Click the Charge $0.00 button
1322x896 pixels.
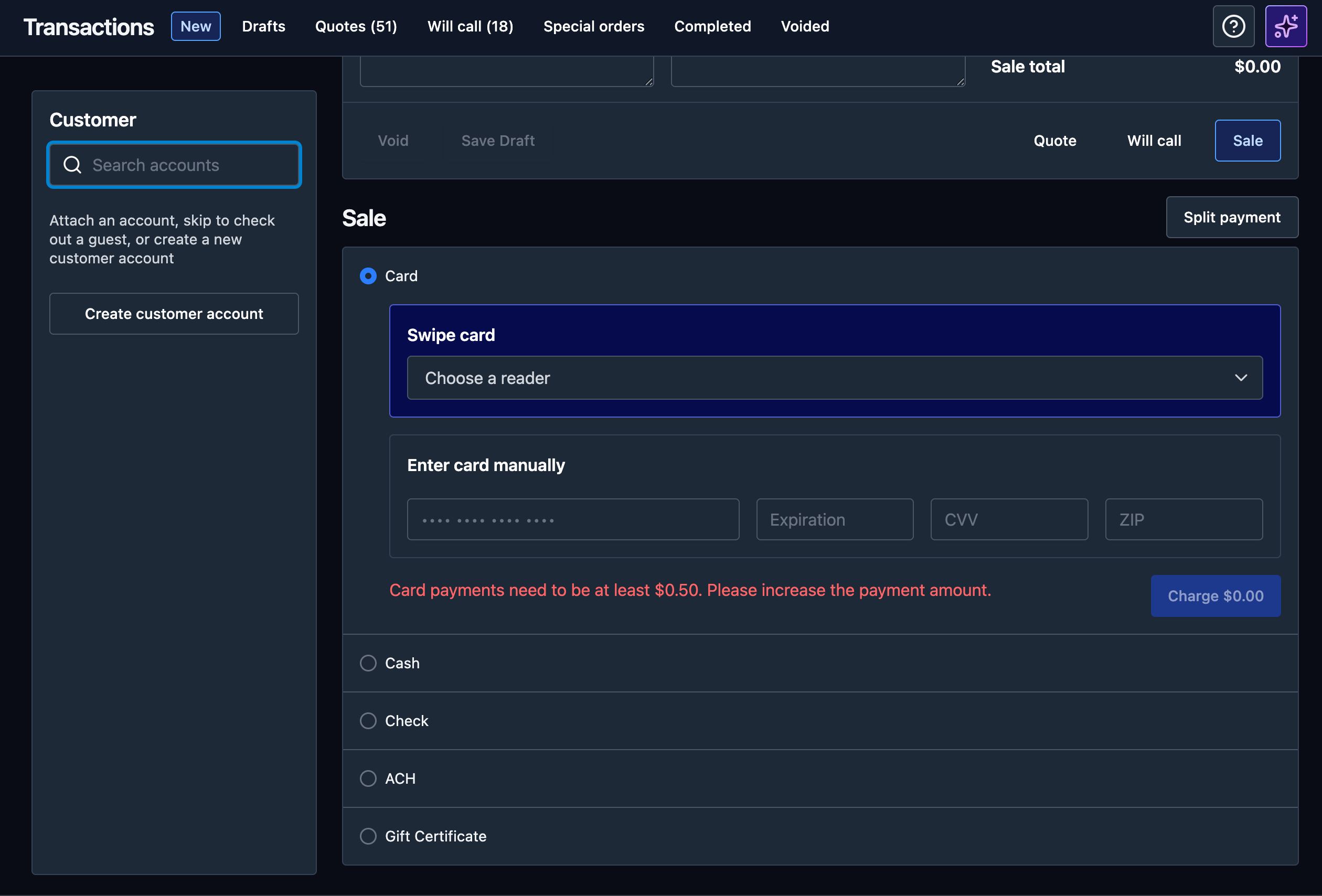click(x=1215, y=595)
